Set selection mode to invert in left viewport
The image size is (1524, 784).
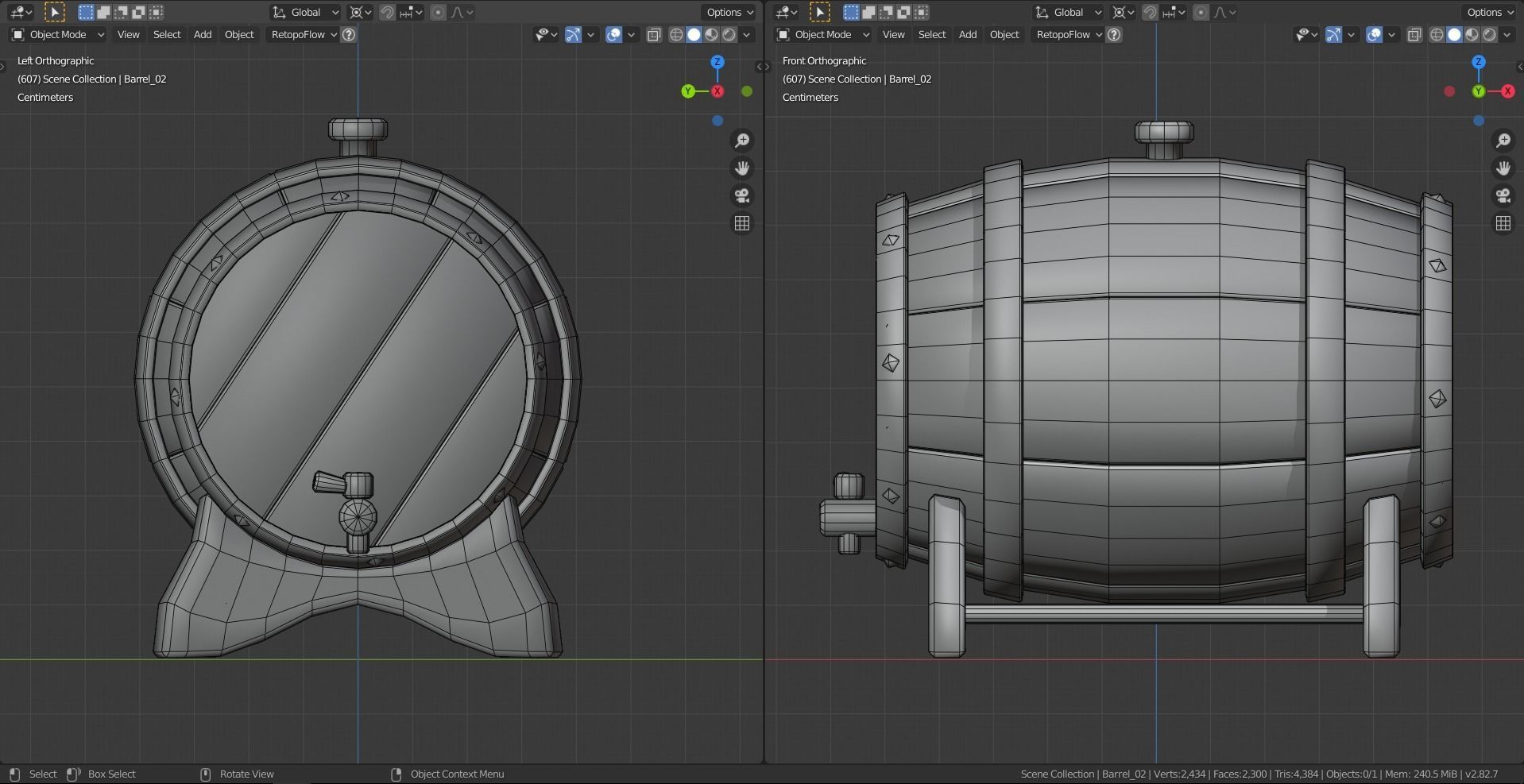pyautogui.click(x=138, y=12)
